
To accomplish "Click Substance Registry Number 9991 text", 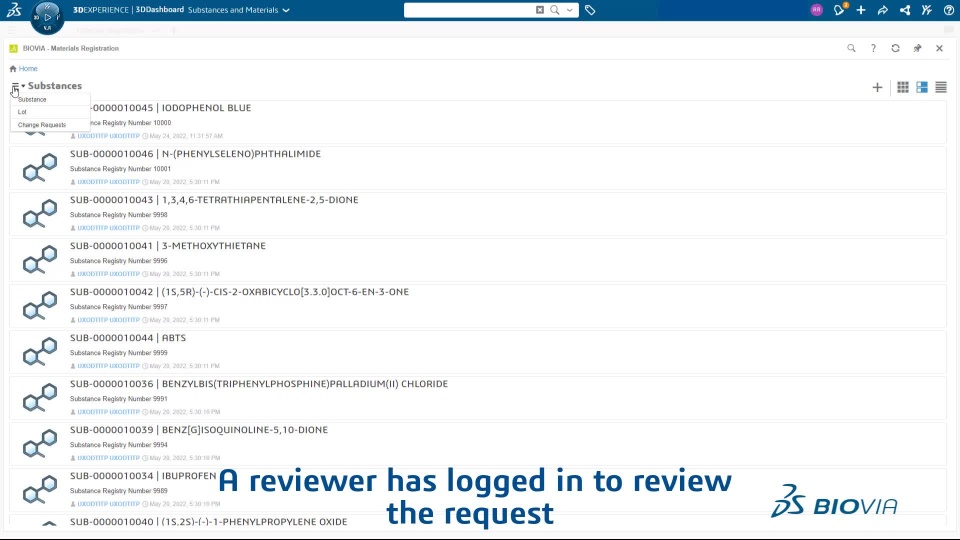I will [119, 399].
